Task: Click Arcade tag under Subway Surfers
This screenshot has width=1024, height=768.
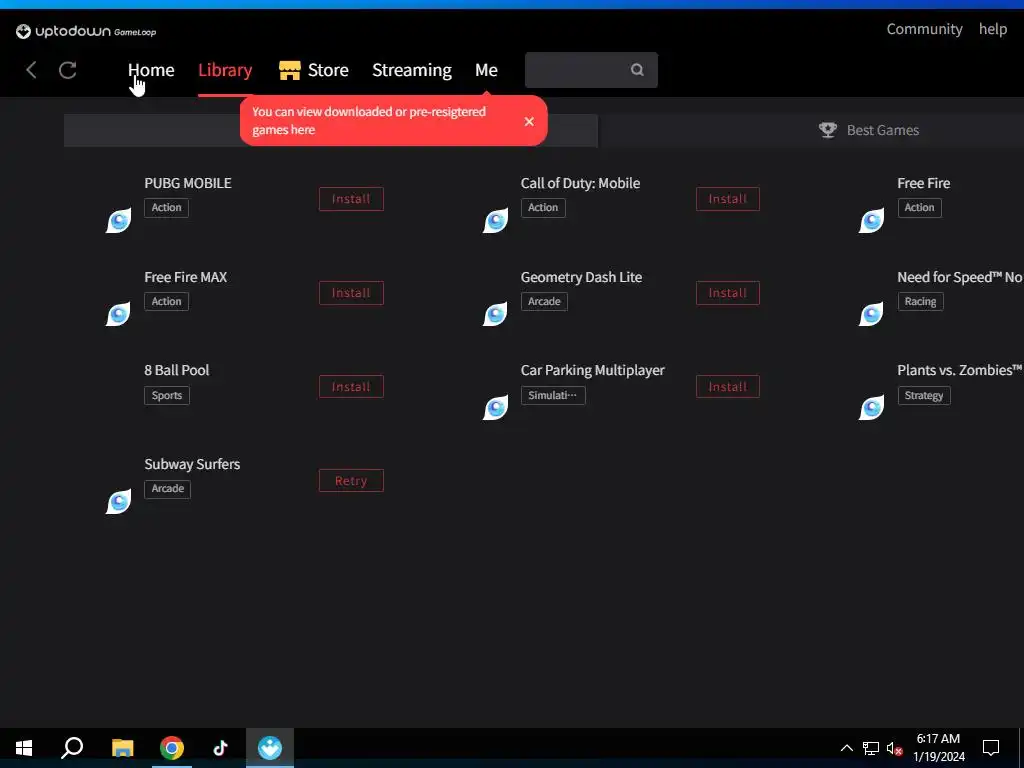Action: (167, 488)
